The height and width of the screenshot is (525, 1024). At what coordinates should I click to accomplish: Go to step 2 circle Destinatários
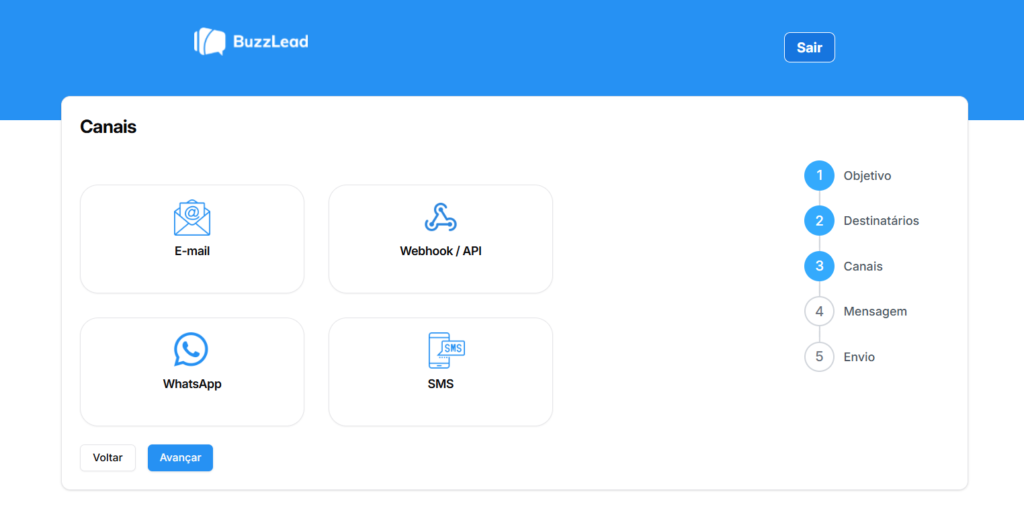pyautogui.click(x=819, y=221)
